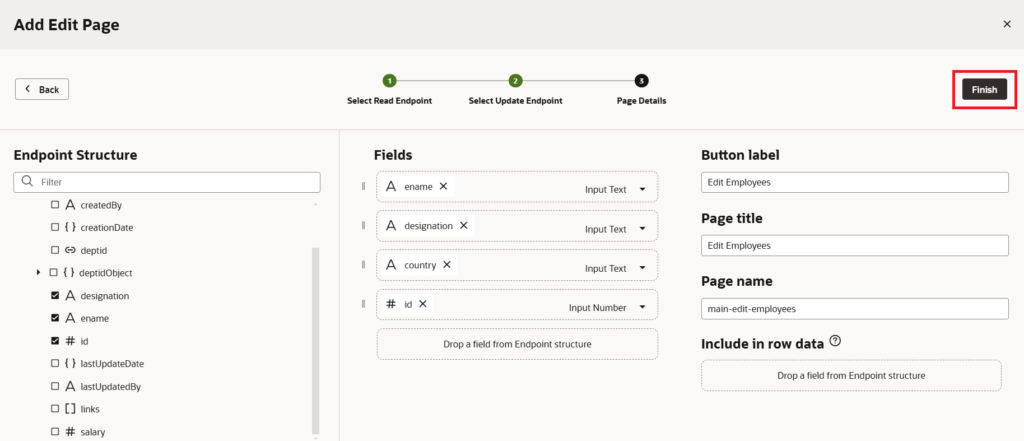1024x441 pixels.
Task: Check the links checkbox
Action: click(55, 409)
